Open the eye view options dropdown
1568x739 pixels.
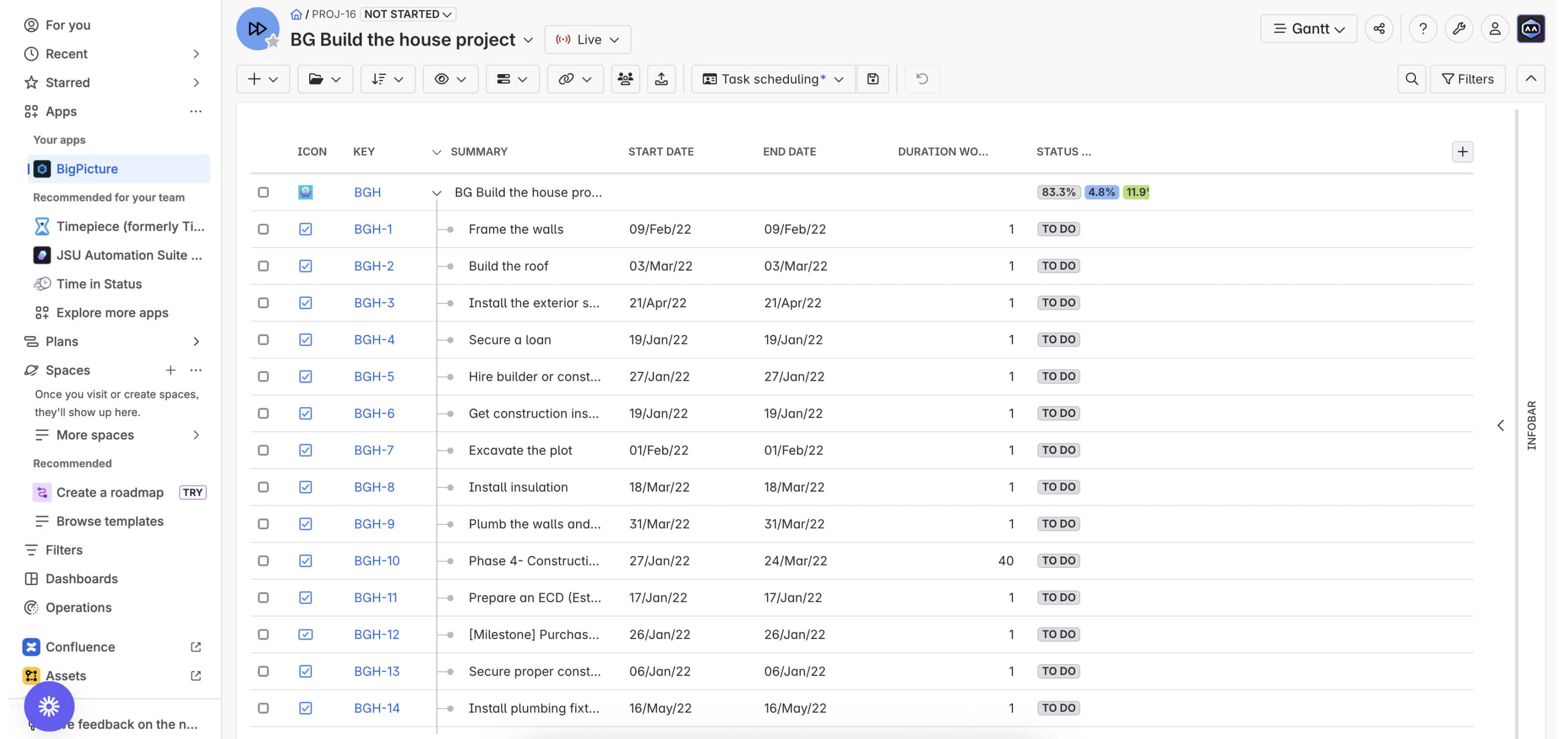coord(450,79)
